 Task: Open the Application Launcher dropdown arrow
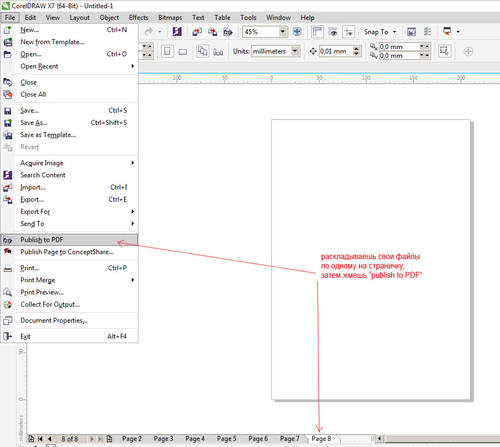(458, 32)
